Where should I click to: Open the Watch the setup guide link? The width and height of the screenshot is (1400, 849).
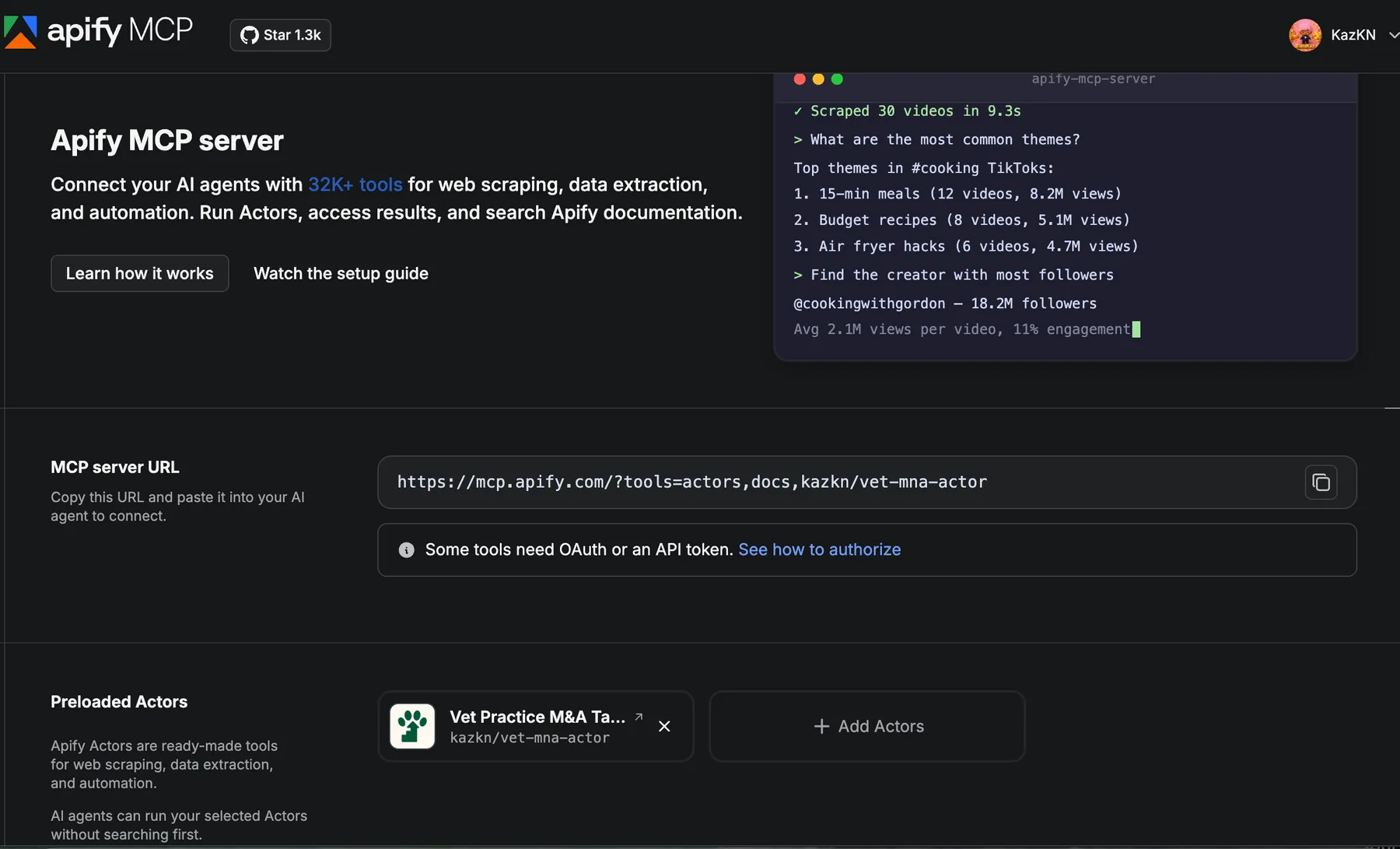[341, 273]
